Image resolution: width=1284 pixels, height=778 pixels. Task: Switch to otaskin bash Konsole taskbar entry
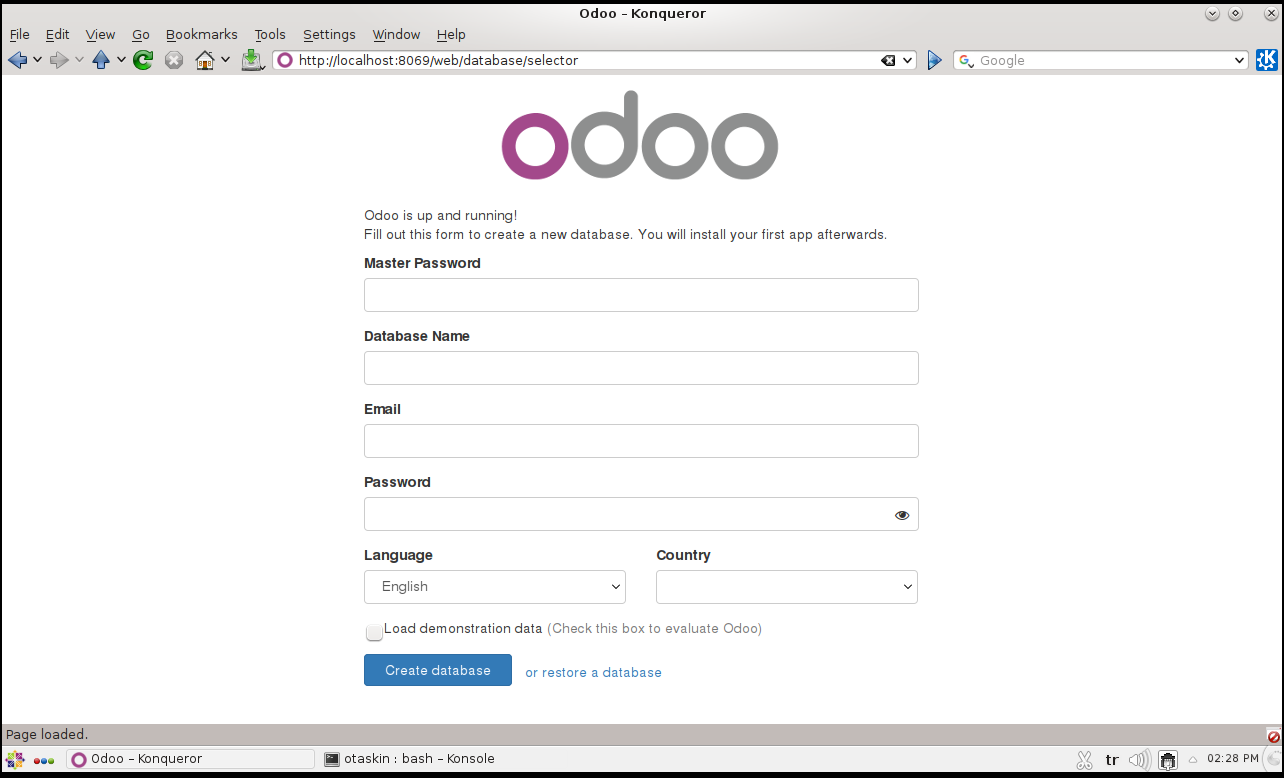click(410, 759)
